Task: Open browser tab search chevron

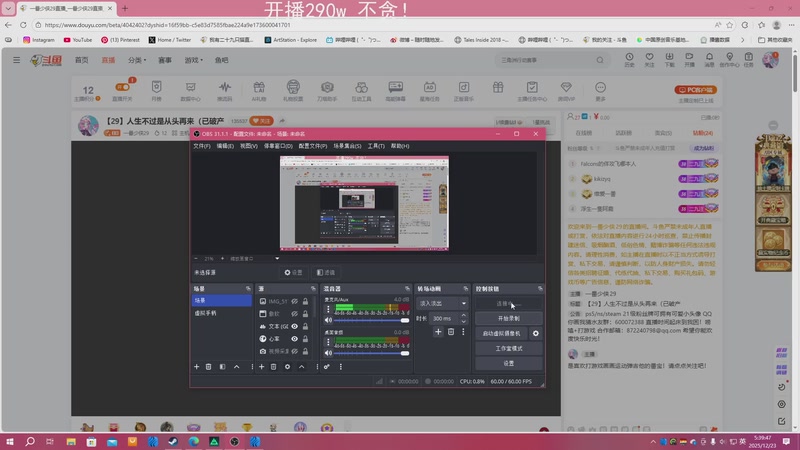Action: 8,8
